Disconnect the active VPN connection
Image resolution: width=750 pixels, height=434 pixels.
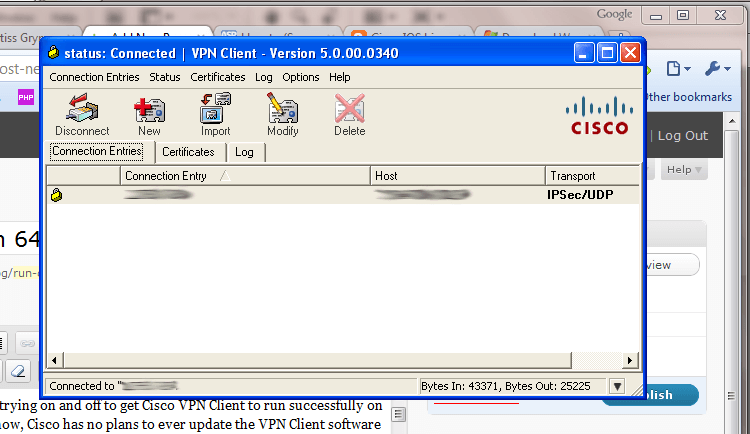click(82, 115)
